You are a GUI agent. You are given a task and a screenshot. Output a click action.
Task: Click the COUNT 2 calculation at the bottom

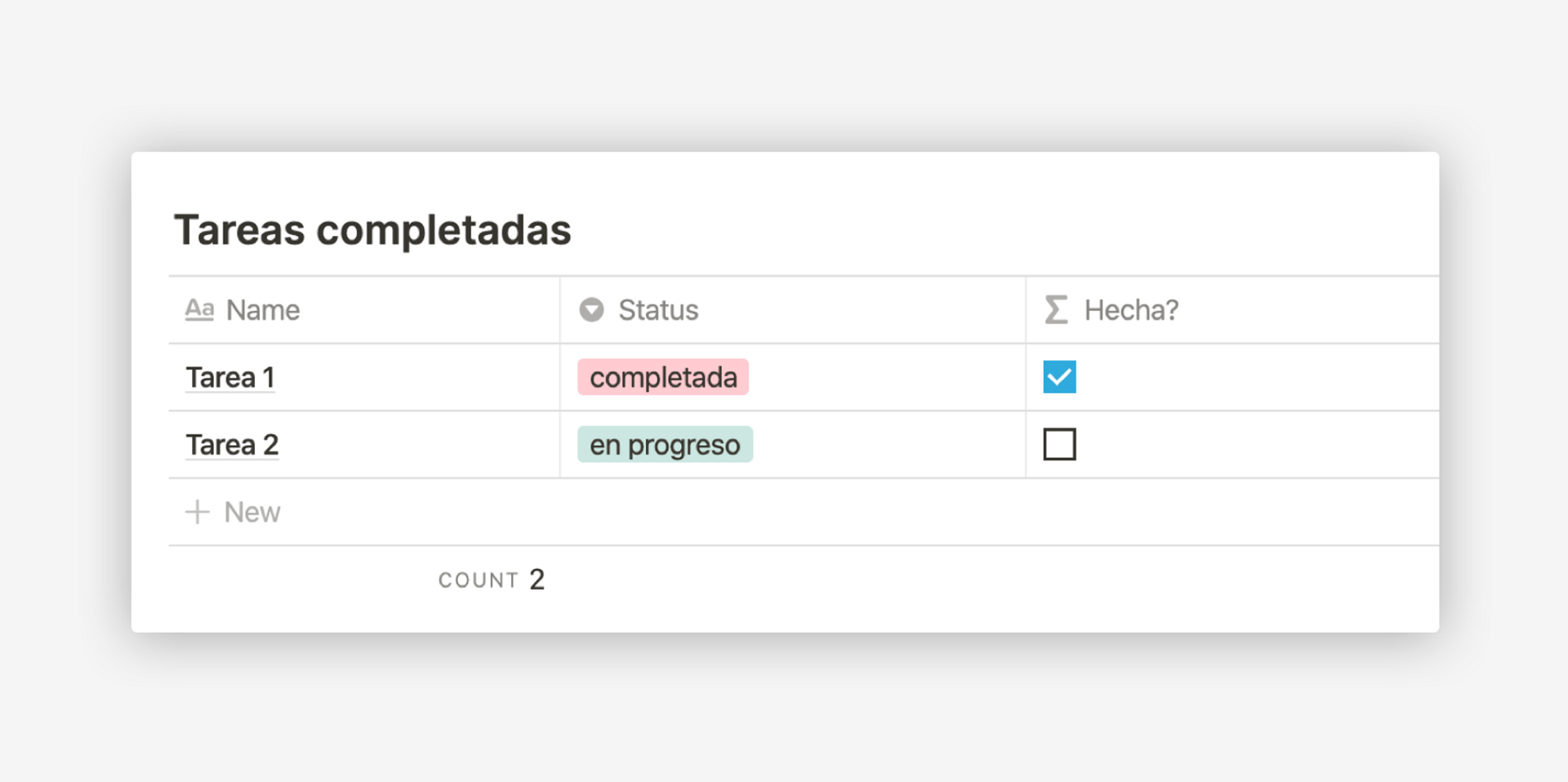491,579
